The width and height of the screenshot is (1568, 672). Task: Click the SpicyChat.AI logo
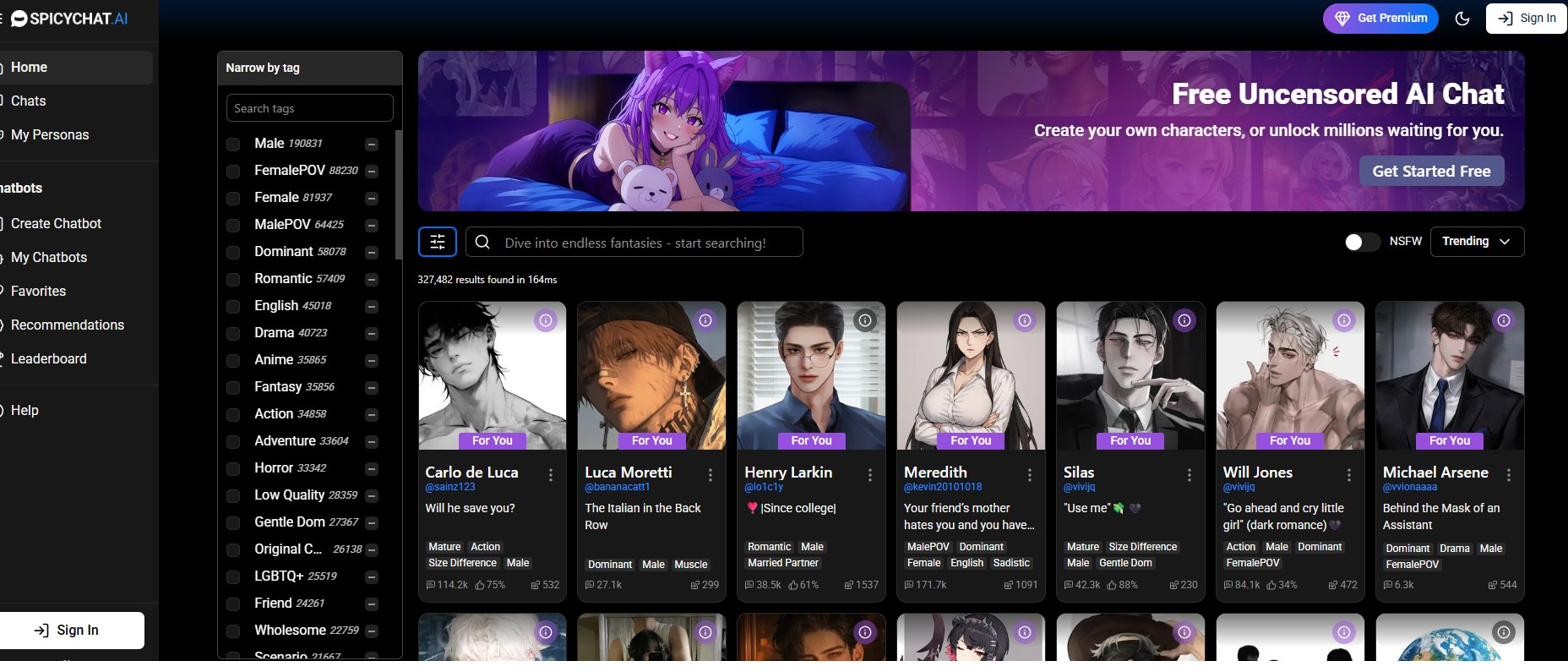pos(69,18)
